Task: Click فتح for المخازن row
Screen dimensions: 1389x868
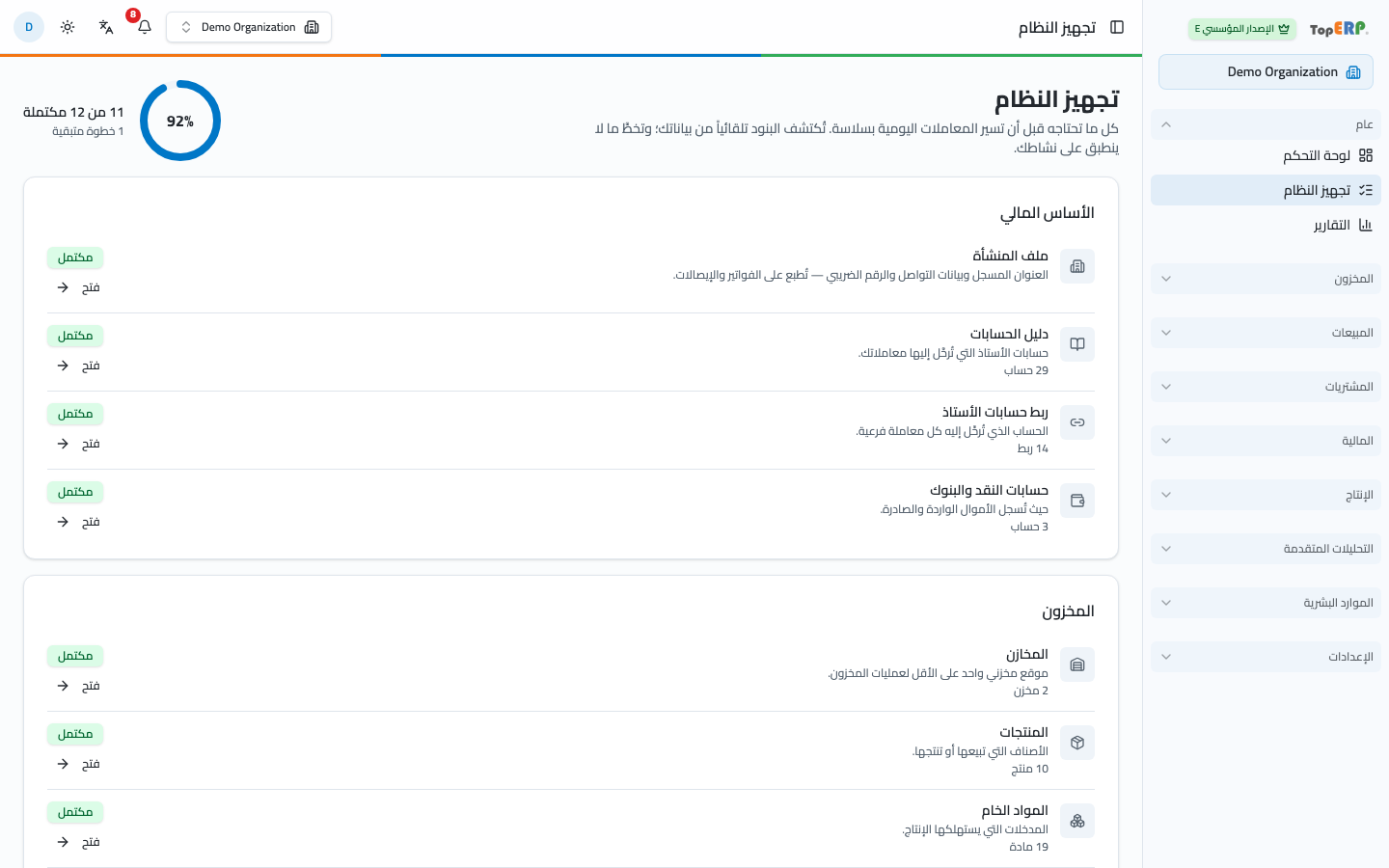Action: coord(77,686)
